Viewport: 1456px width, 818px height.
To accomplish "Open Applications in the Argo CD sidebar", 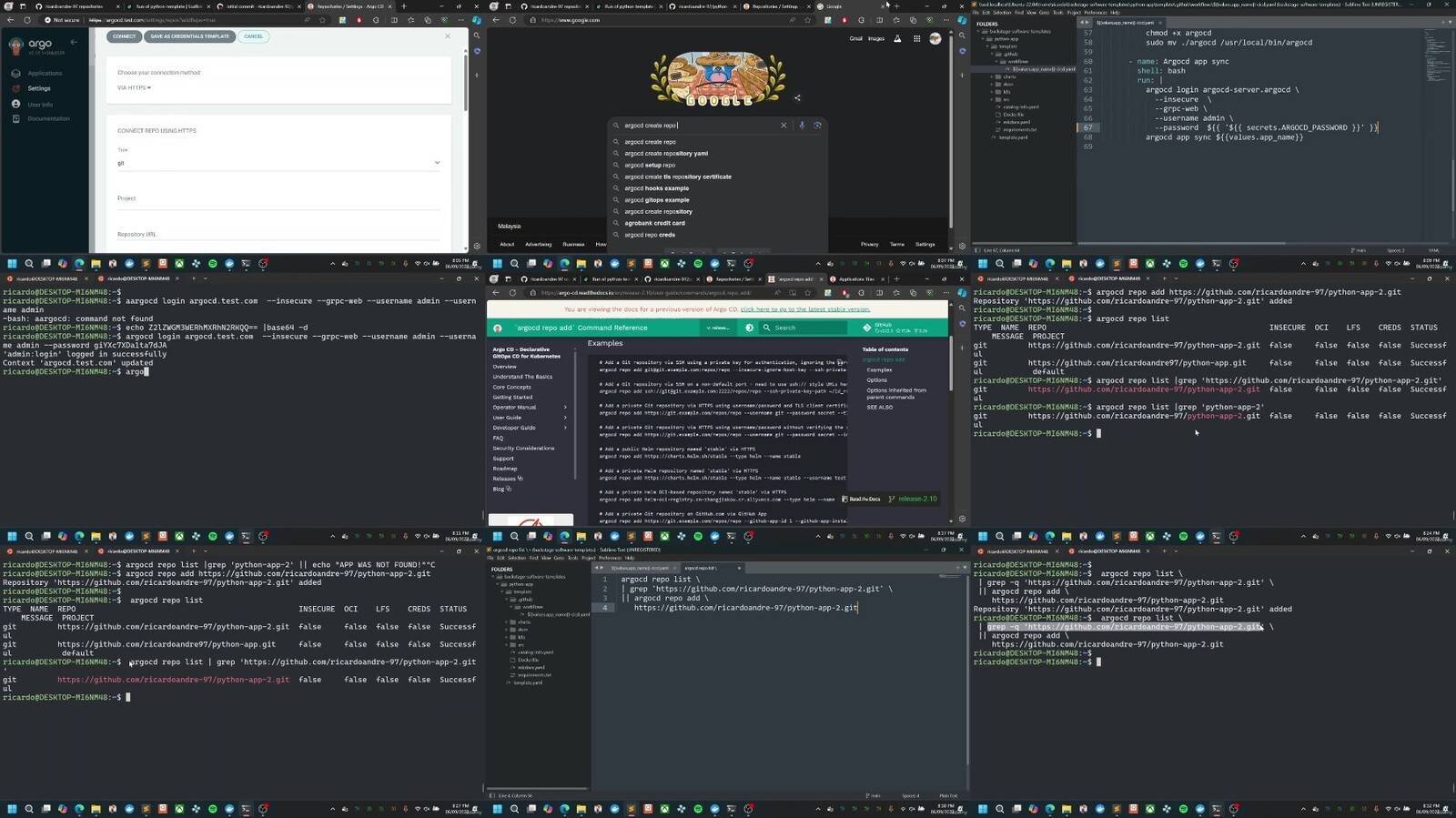I will (44, 73).
